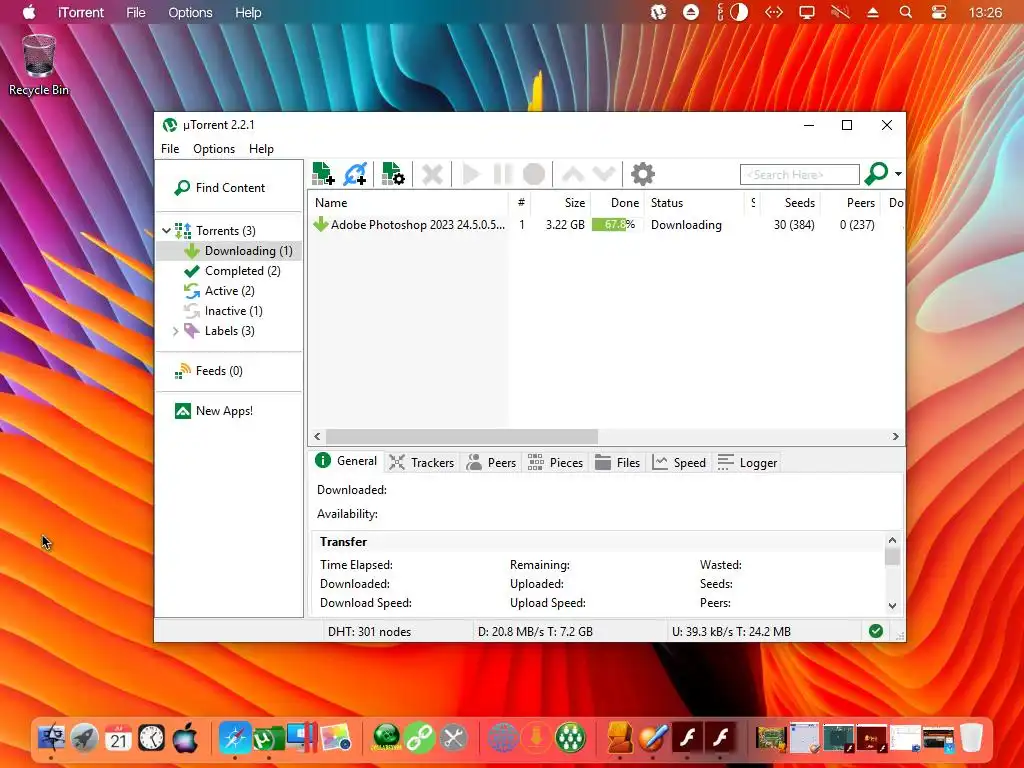
Task: Open the Calendar icon showing 21 in dock
Action: pyautogui.click(x=118, y=738)
